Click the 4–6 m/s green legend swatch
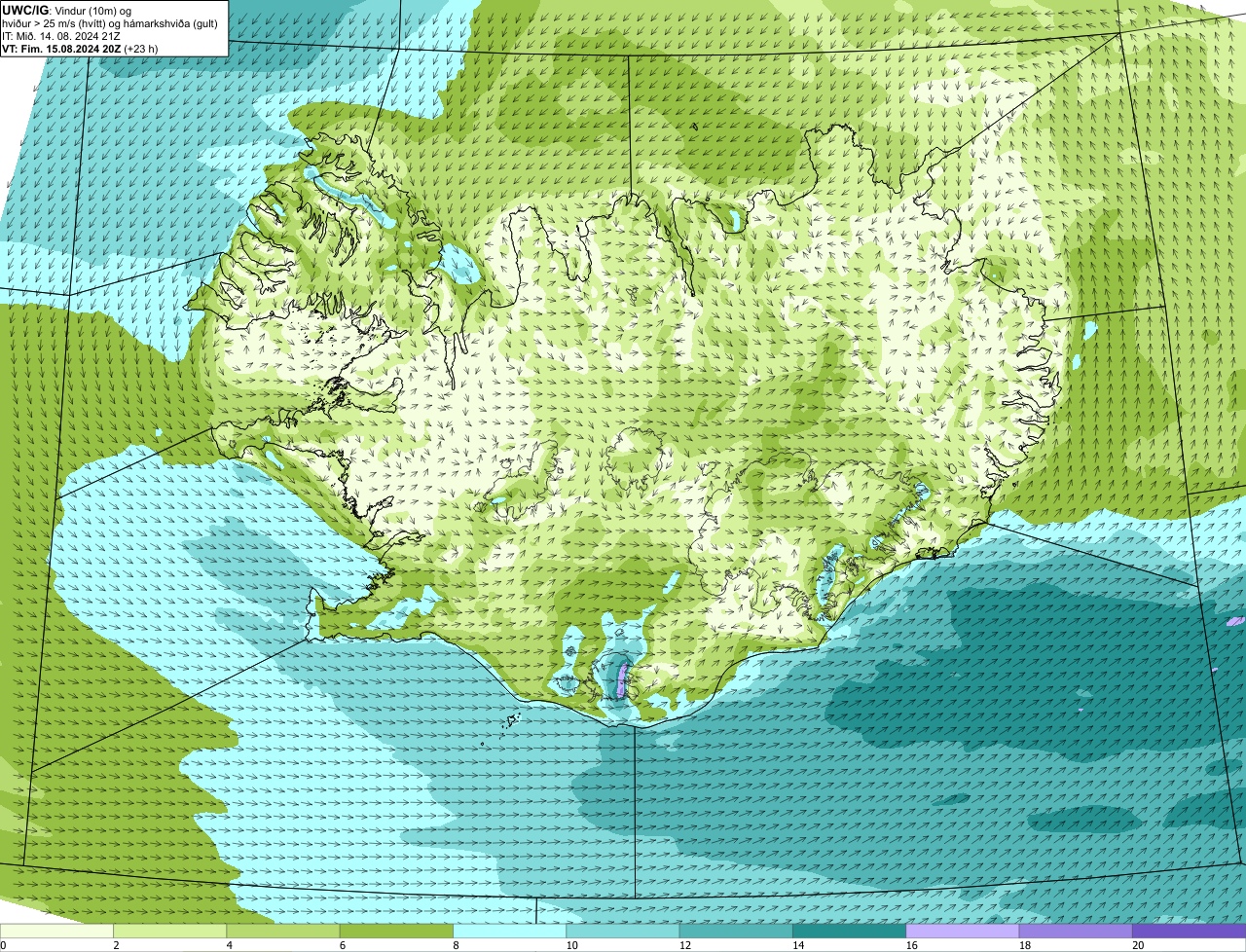Viewport: 1246px width, 952px height. pos(283,931)
